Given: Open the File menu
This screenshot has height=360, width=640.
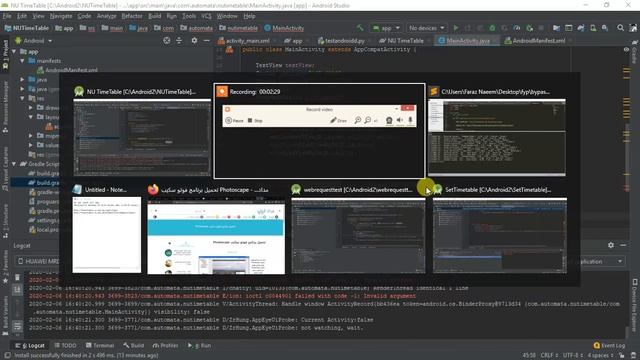Looking at the screenshot, I should tap(7, 16).
